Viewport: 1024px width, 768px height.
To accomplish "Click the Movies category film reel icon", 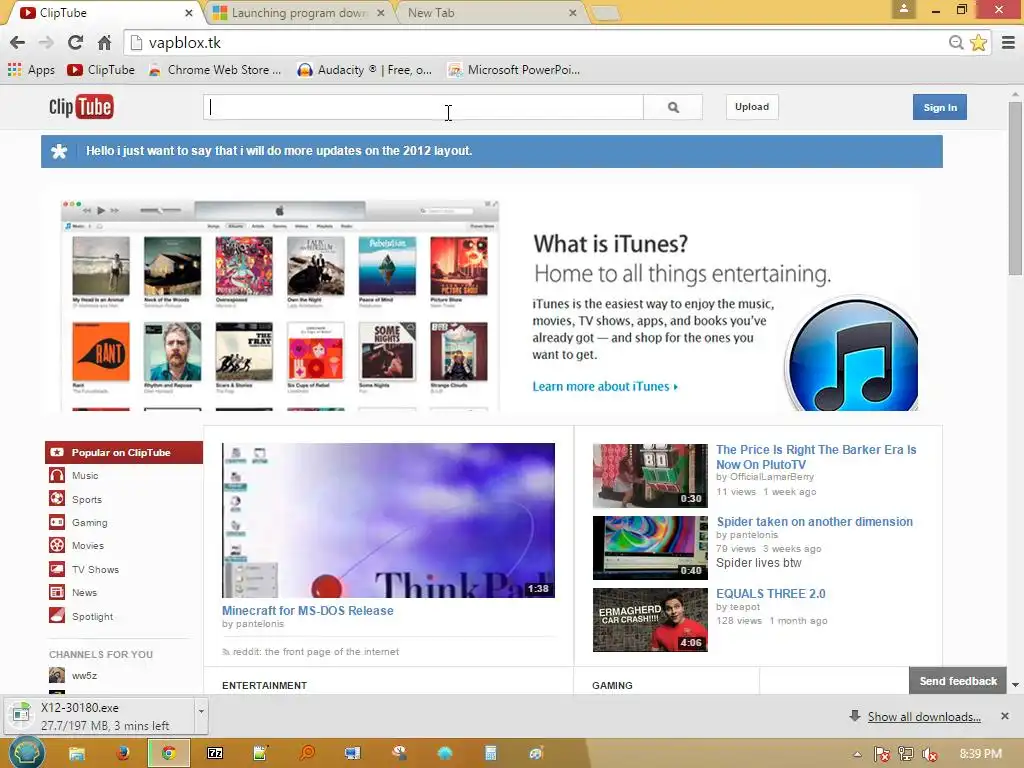I will 57,545.
